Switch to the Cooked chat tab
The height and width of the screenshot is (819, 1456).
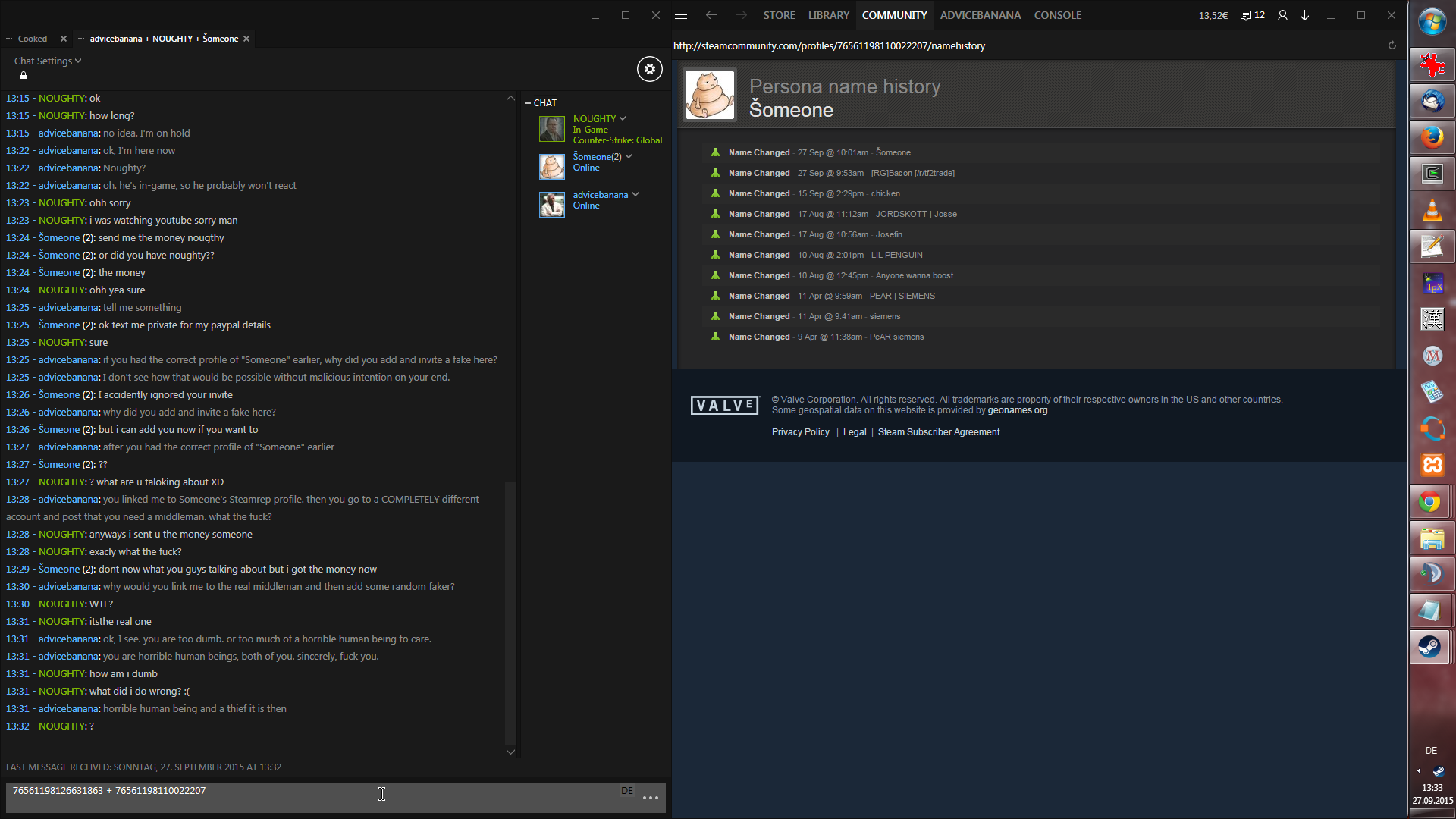pos(32,39)
